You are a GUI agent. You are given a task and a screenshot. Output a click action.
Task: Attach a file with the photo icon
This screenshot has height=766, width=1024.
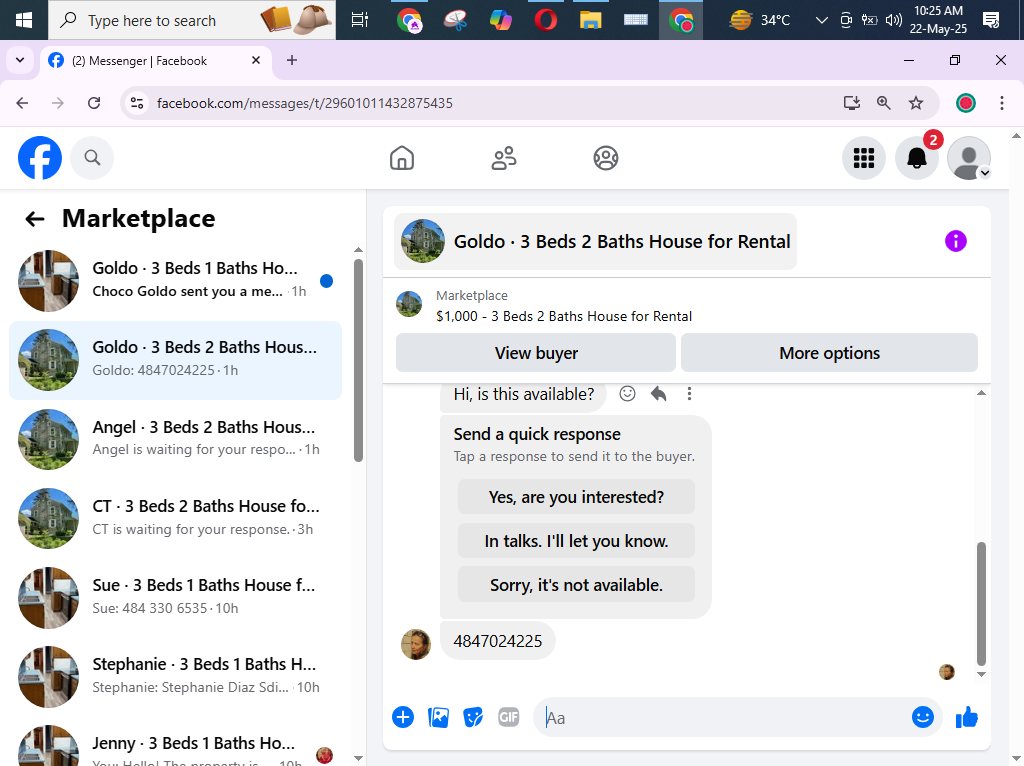click(438, 717)
